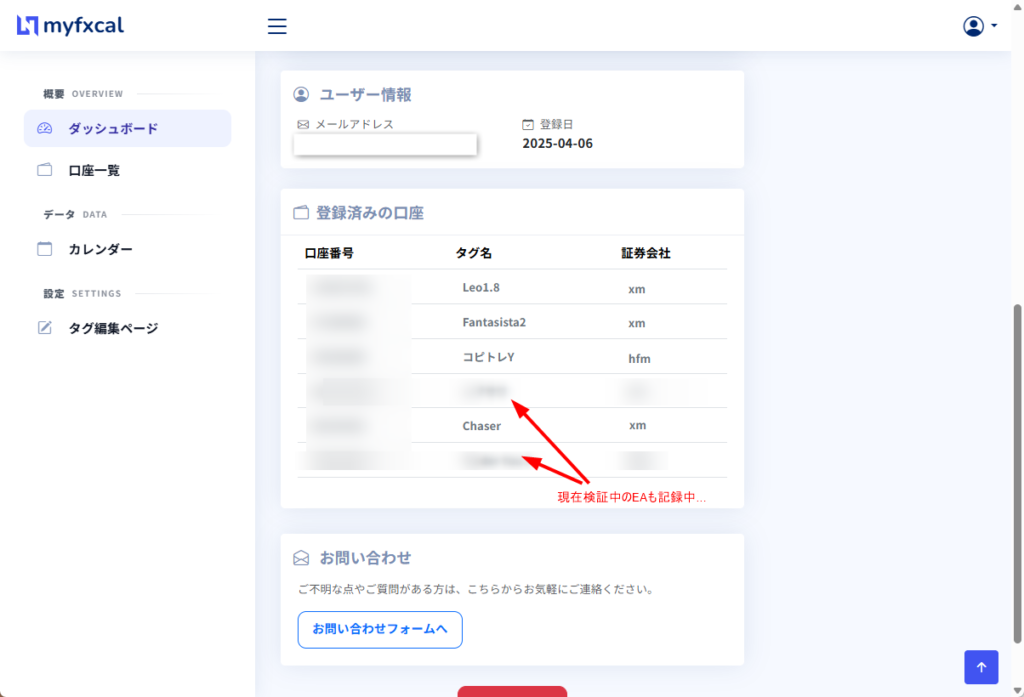Image resolution: width=1024 pixels, height=697 pixels.
Task: Open the user account dropdown
Action: 979,26
